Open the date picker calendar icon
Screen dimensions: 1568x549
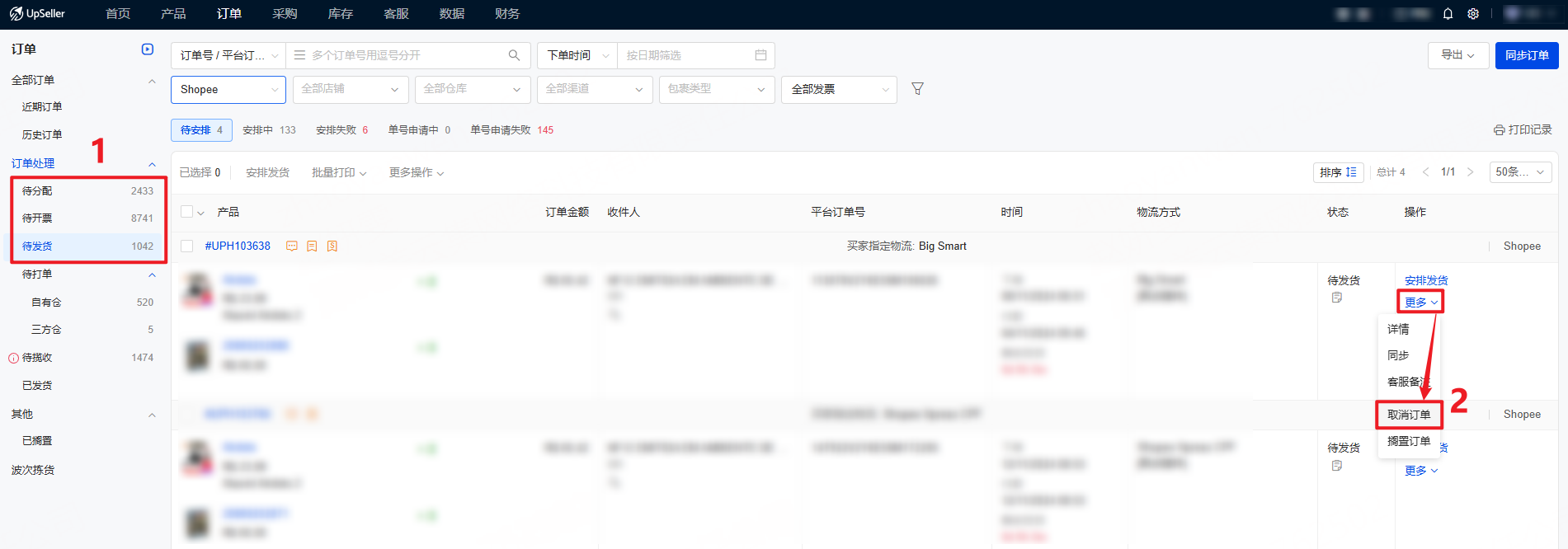(760, 55)
